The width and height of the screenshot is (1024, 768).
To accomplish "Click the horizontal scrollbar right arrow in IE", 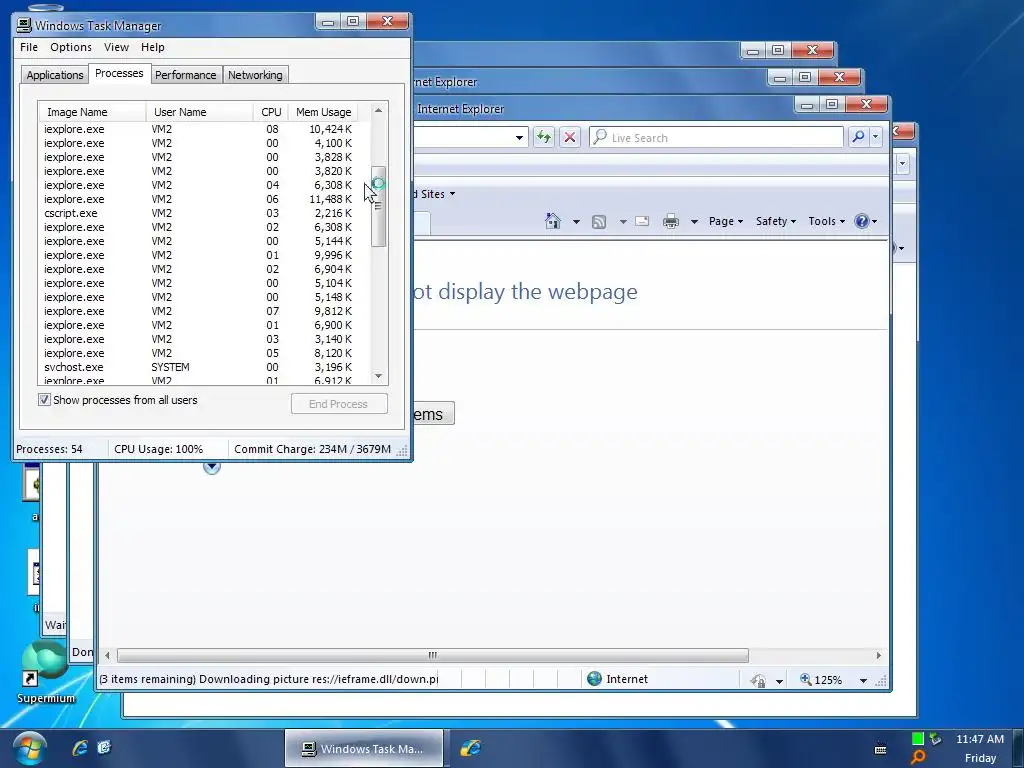I will (878, 655).
